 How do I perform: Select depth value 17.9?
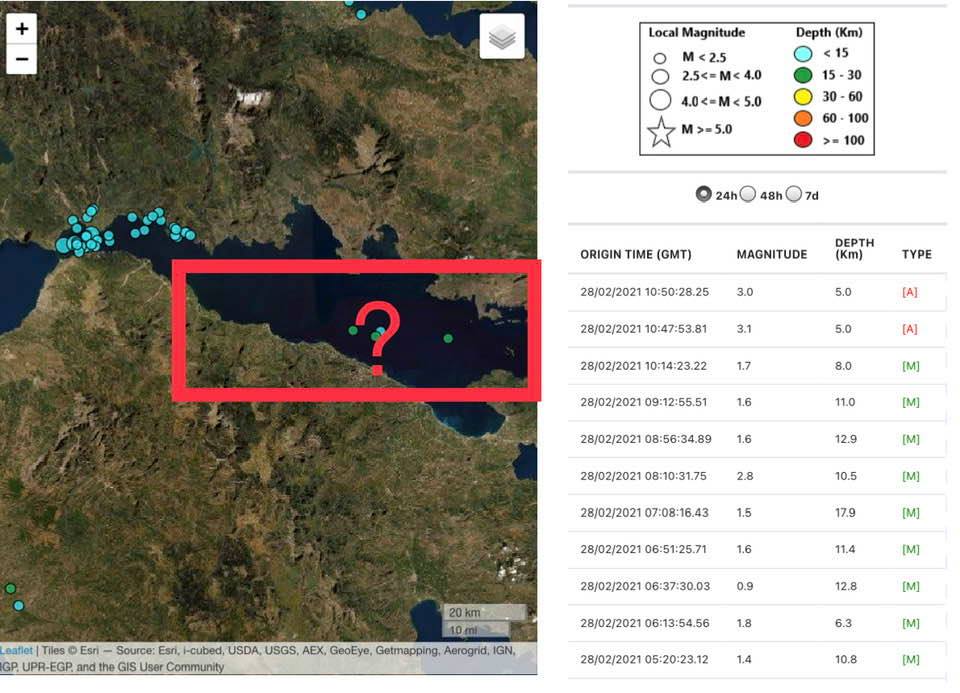pyautogui.click(x=845, y=512)
